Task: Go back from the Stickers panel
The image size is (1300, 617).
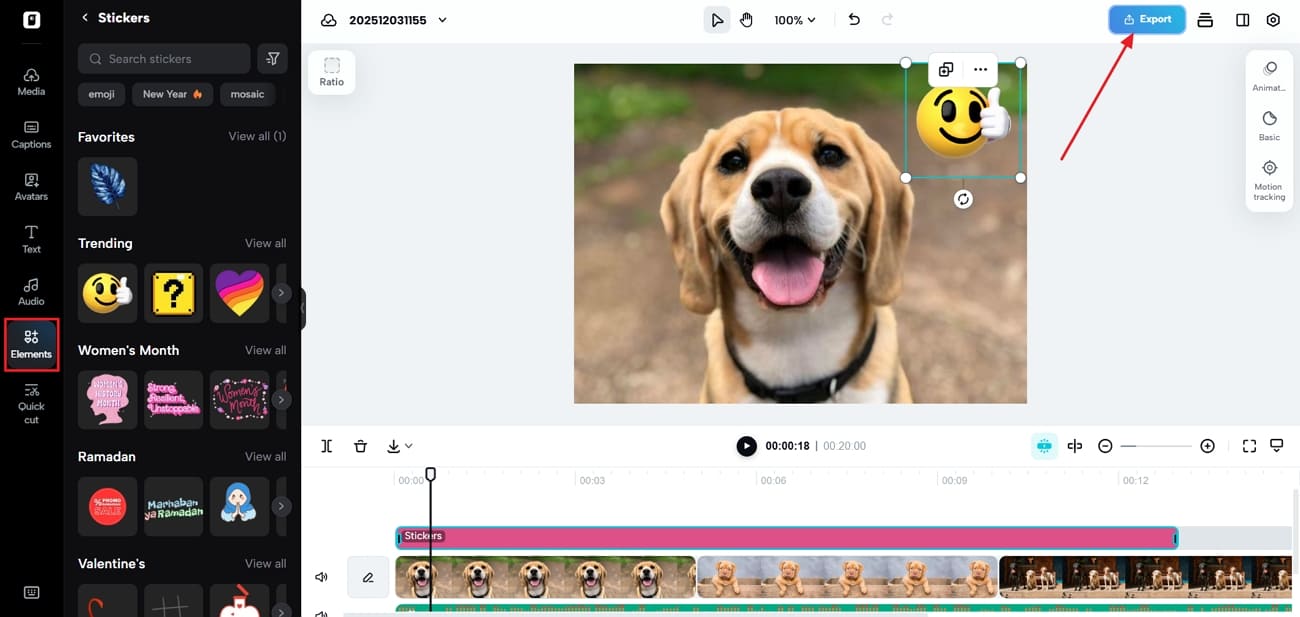Action: click(84, 17)
